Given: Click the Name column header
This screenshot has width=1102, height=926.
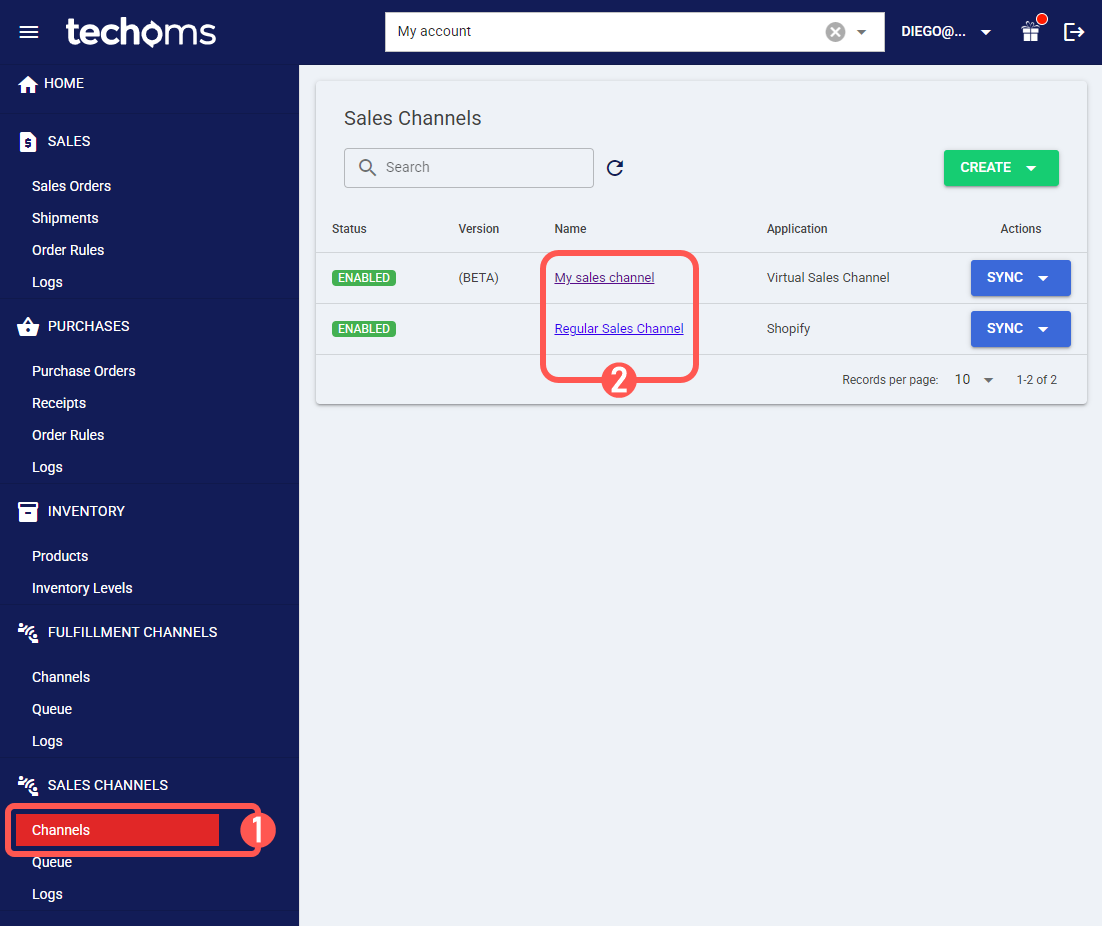Looking at the screenshot, I should coord(570,228).
